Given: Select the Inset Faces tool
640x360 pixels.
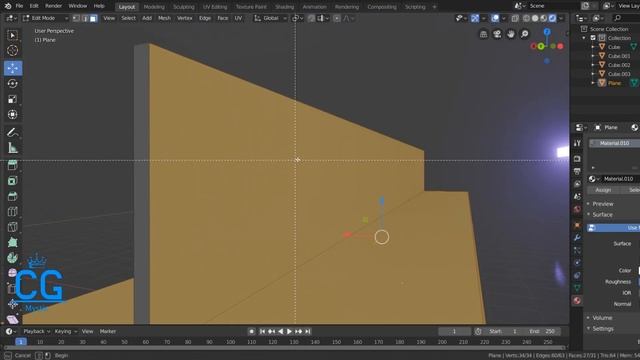Looking at the screenshot, I should (13, 181).
